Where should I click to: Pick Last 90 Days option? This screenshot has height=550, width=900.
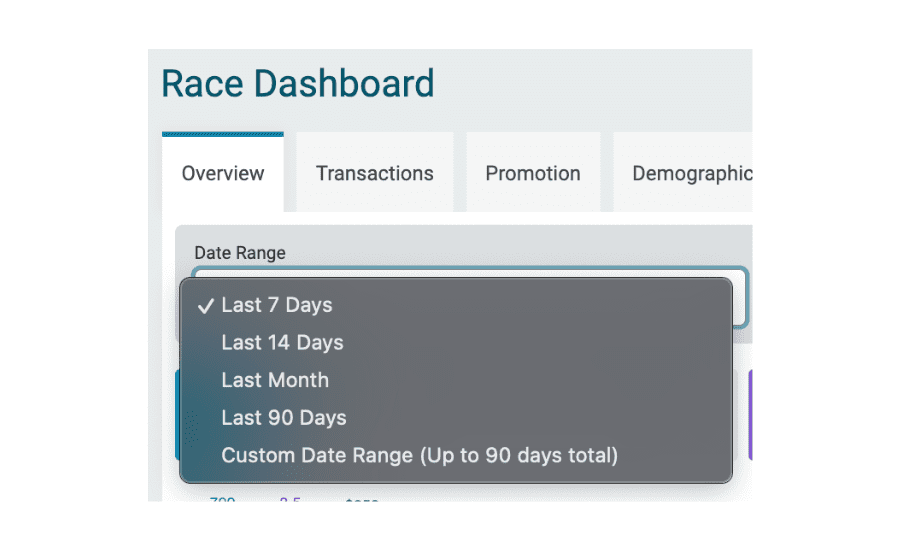click(456, 418)
